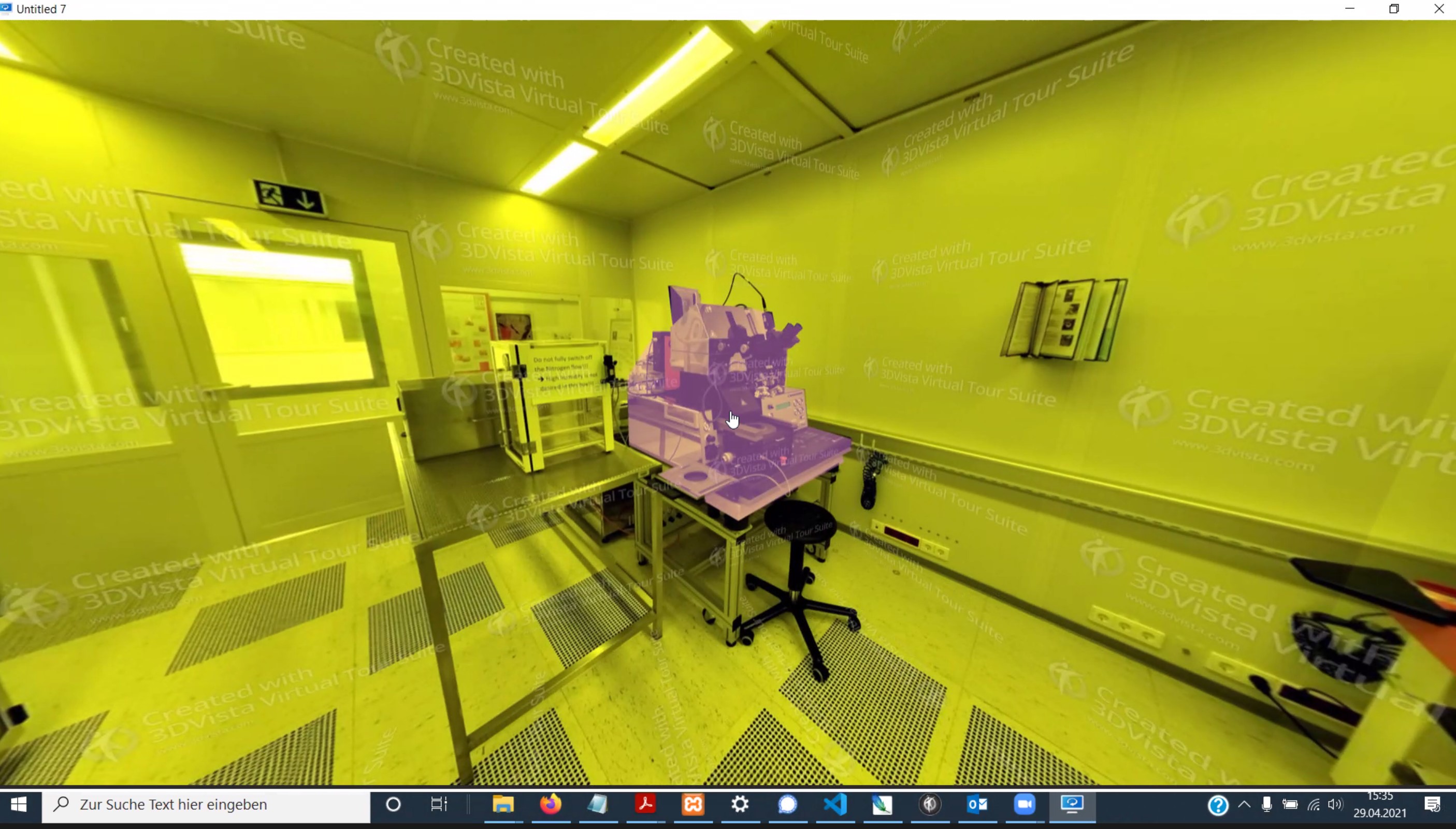Viewport: 1456px width, 829px height.
Task: Focus the taskbar search box
Action: [x=206, y=805]
